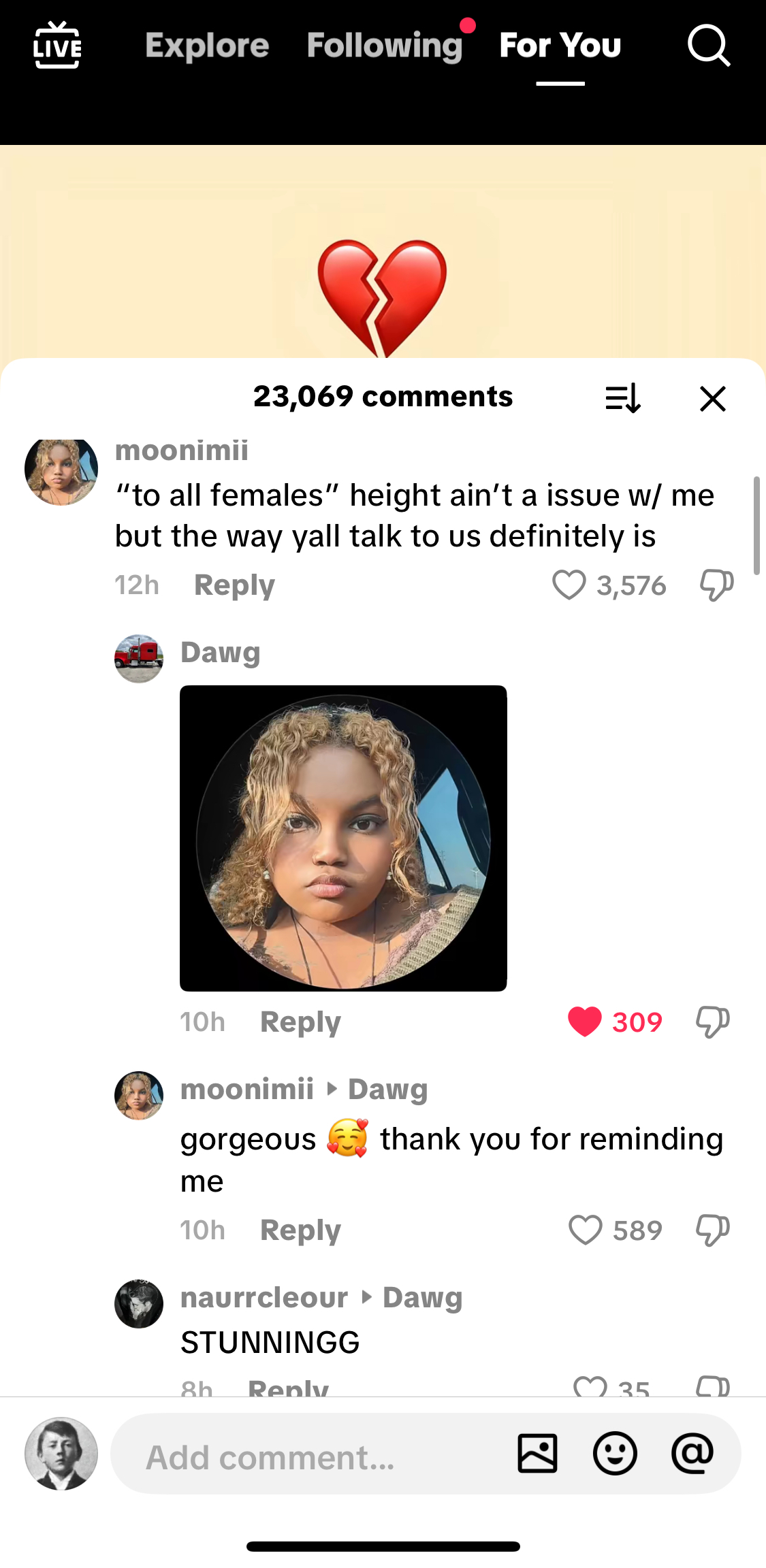This screenshot has width=766, height=1568.
Task: Attach an image using the picture icon
Action: coord(538,1453)
